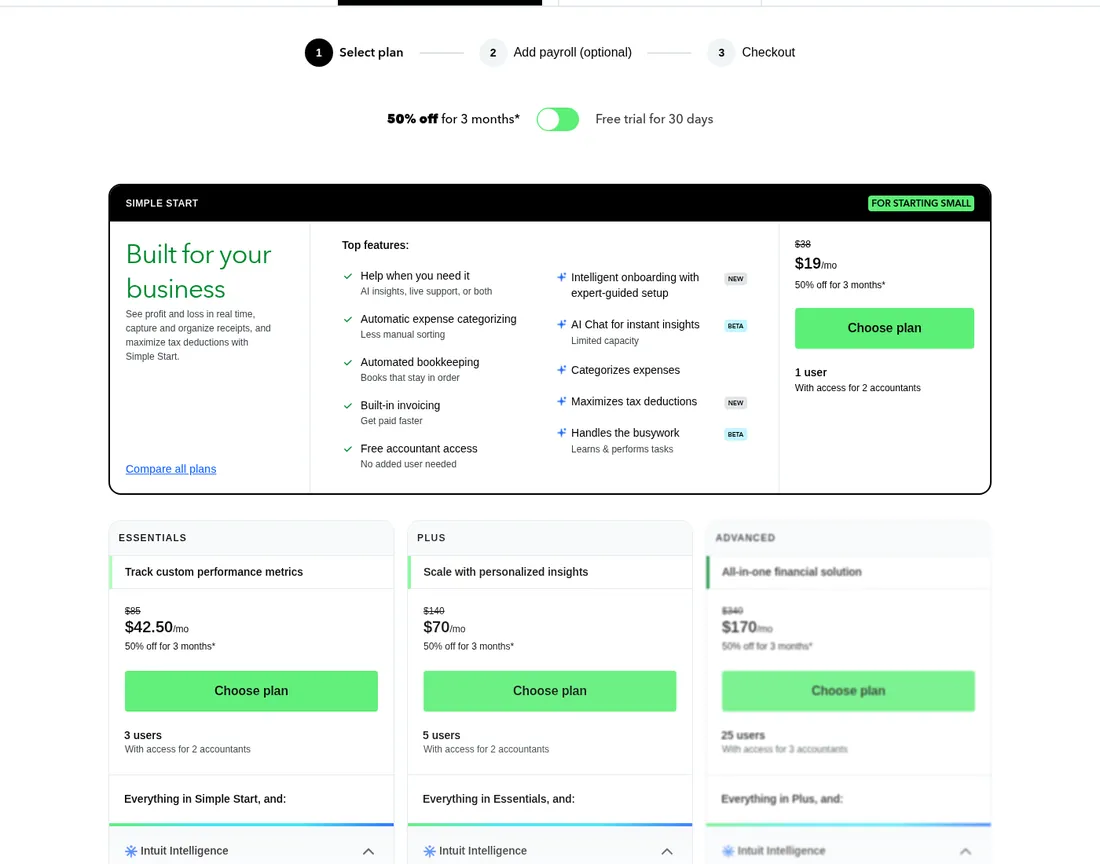Click the crossed-out $38 price

(803, 244)
